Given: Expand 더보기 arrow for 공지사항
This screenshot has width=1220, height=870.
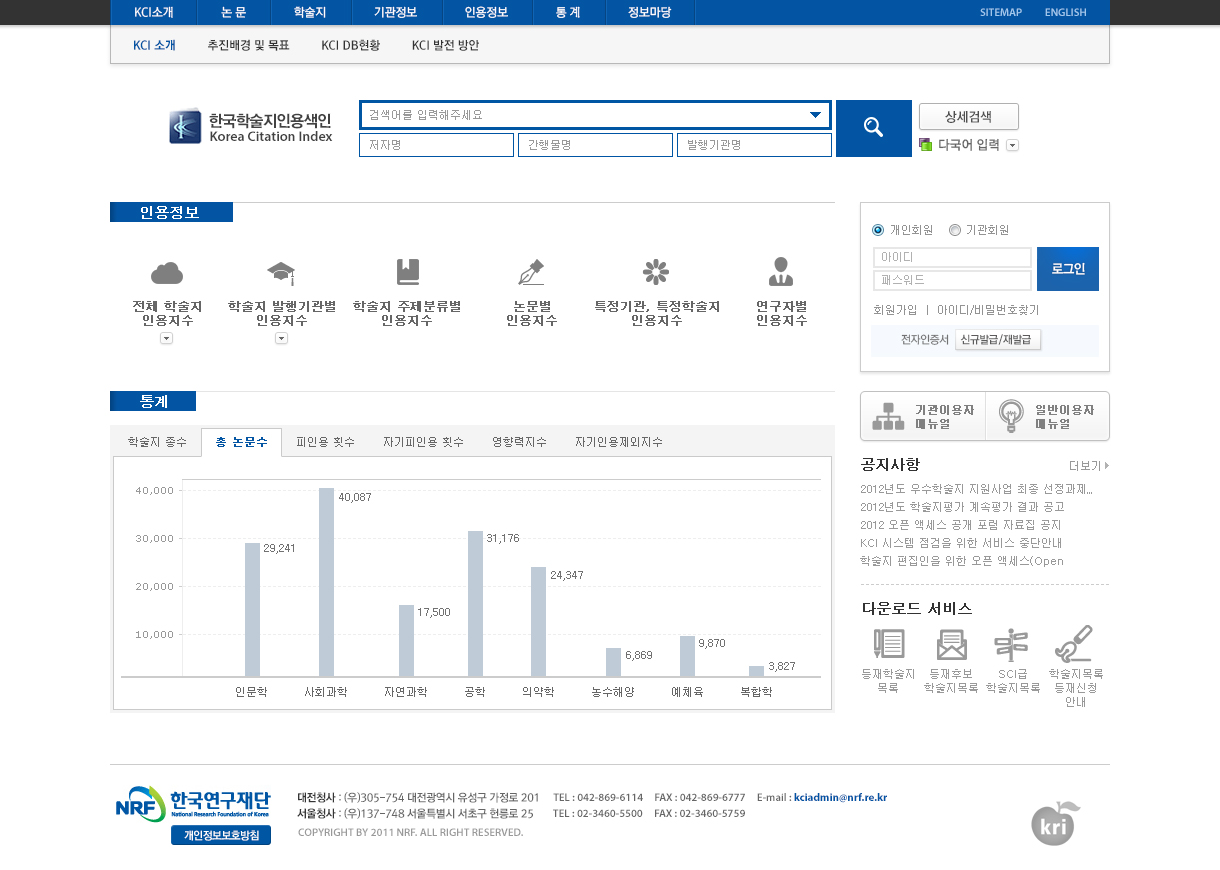Looking at the screenshot, I should (1107, 466).
